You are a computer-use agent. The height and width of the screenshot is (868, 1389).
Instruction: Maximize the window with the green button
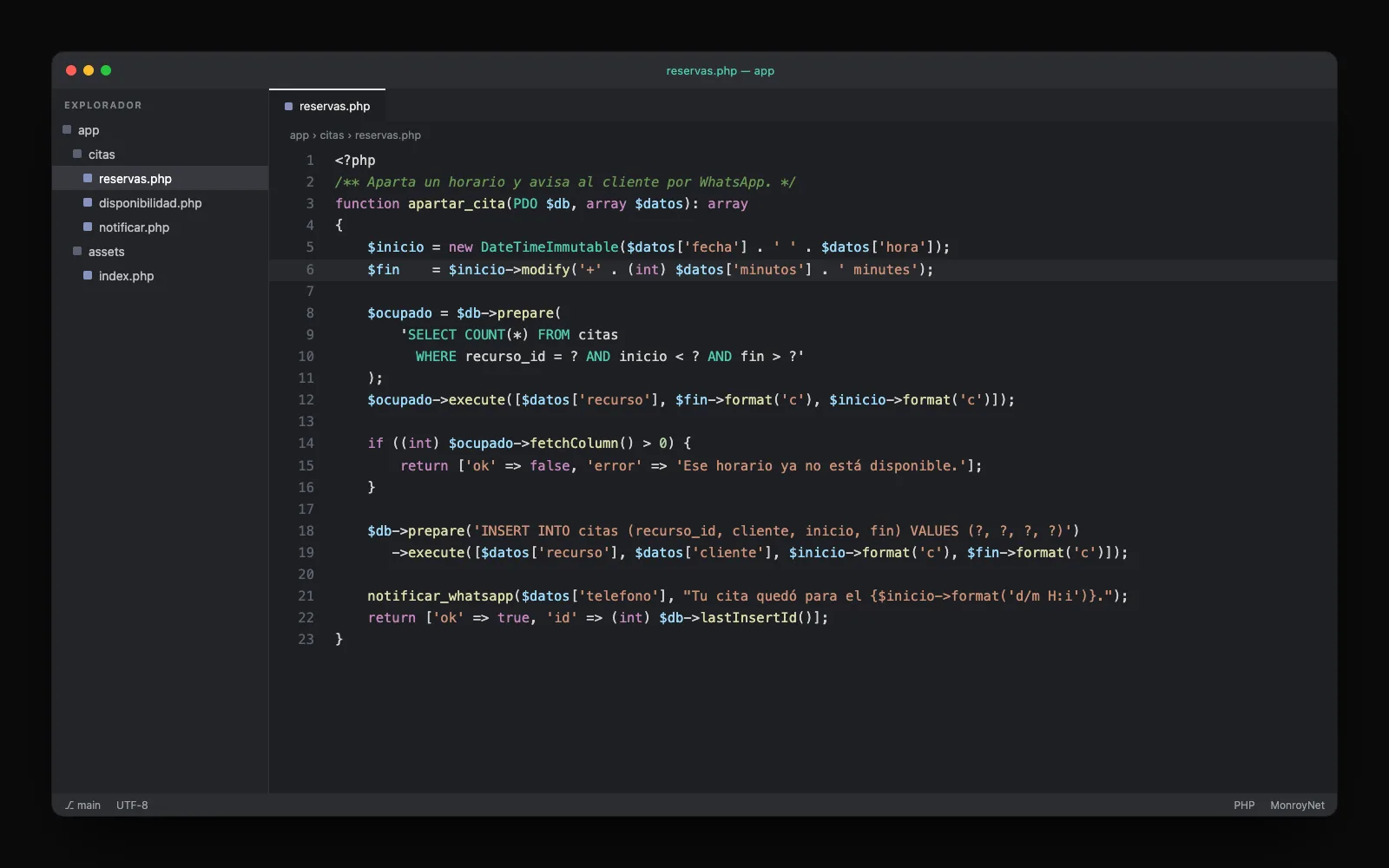(x=106, y=70)
